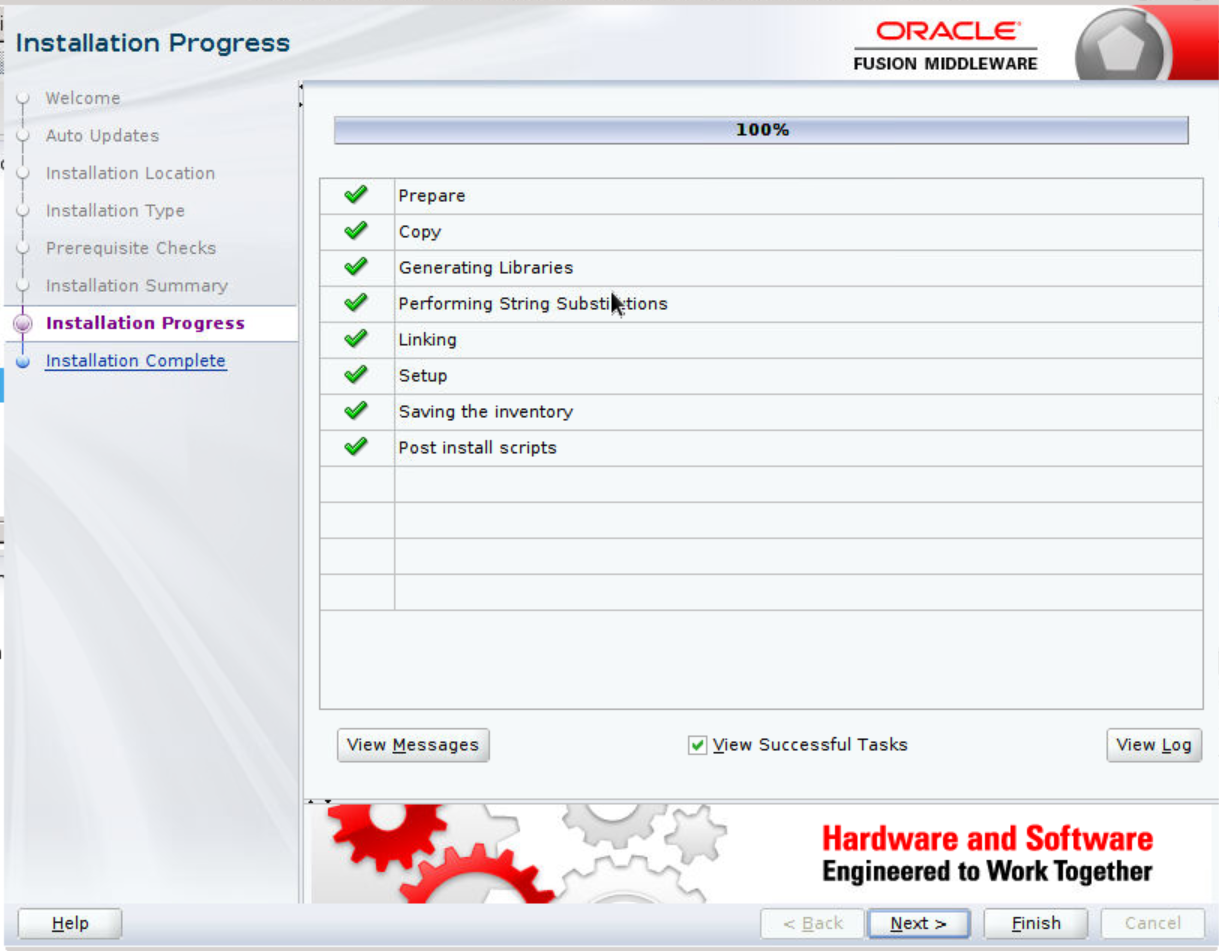The width and height of the screenshot is (1219, 951).
Task: Uncheck View Successful Tasks checkbox
Action: pyautogui.click(x=698, y=745)
